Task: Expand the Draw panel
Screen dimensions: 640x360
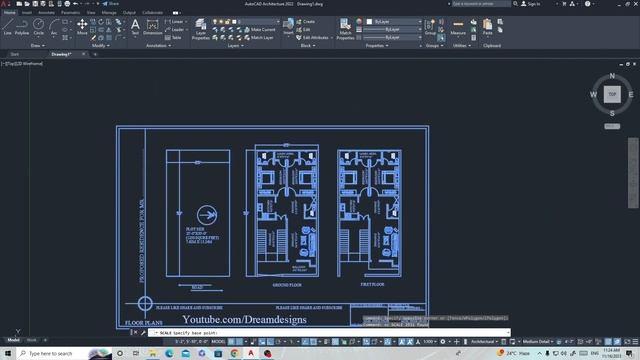Action: click(x=38, y=46)
